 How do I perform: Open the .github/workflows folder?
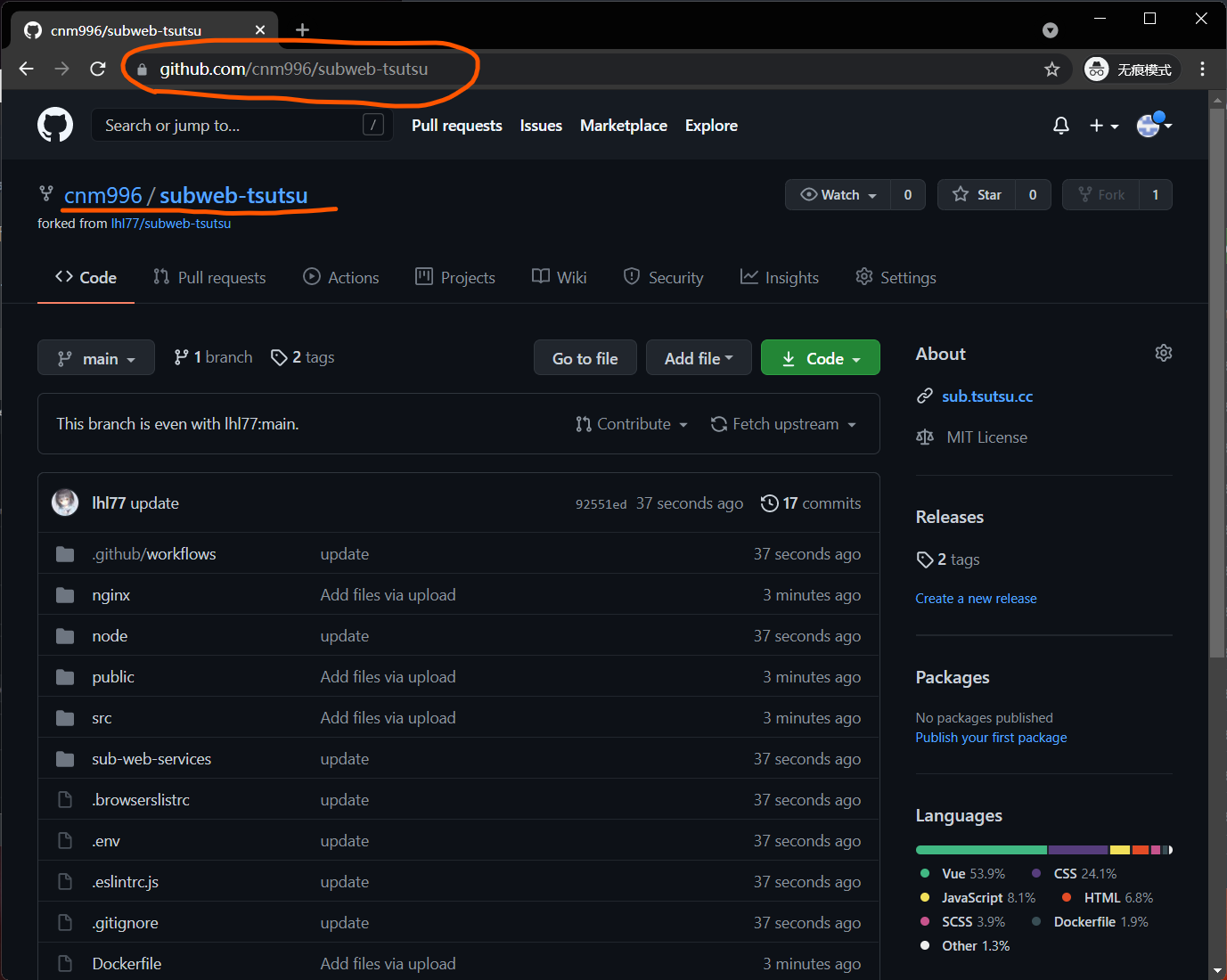(x=153, y=554)
